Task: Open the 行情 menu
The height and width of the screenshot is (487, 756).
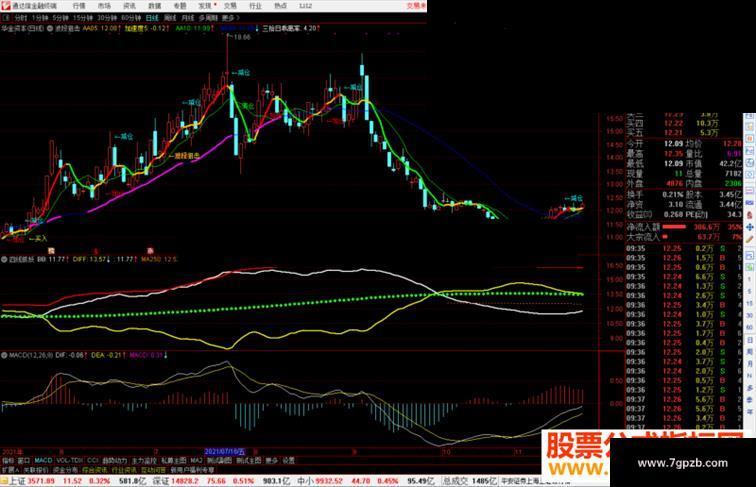Action: tap(79, 6)
